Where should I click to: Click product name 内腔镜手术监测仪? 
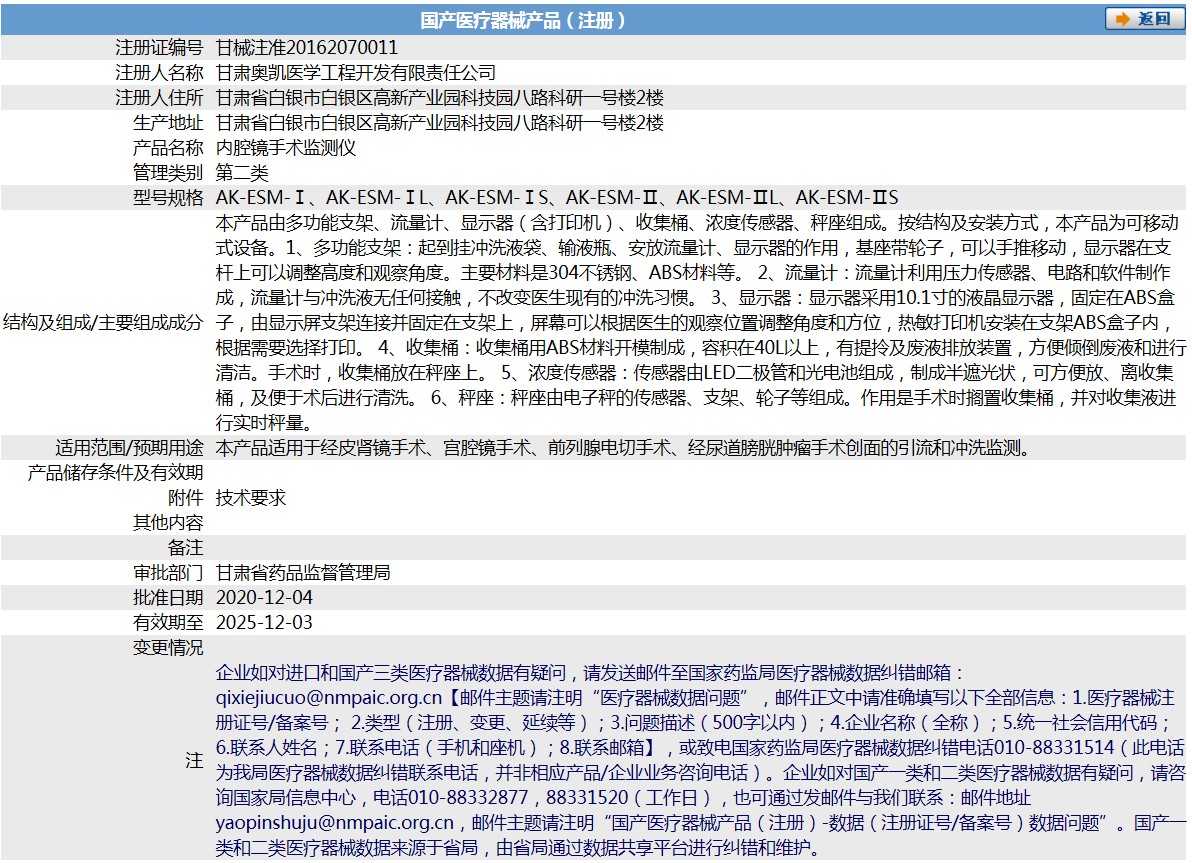pos(286,148)
